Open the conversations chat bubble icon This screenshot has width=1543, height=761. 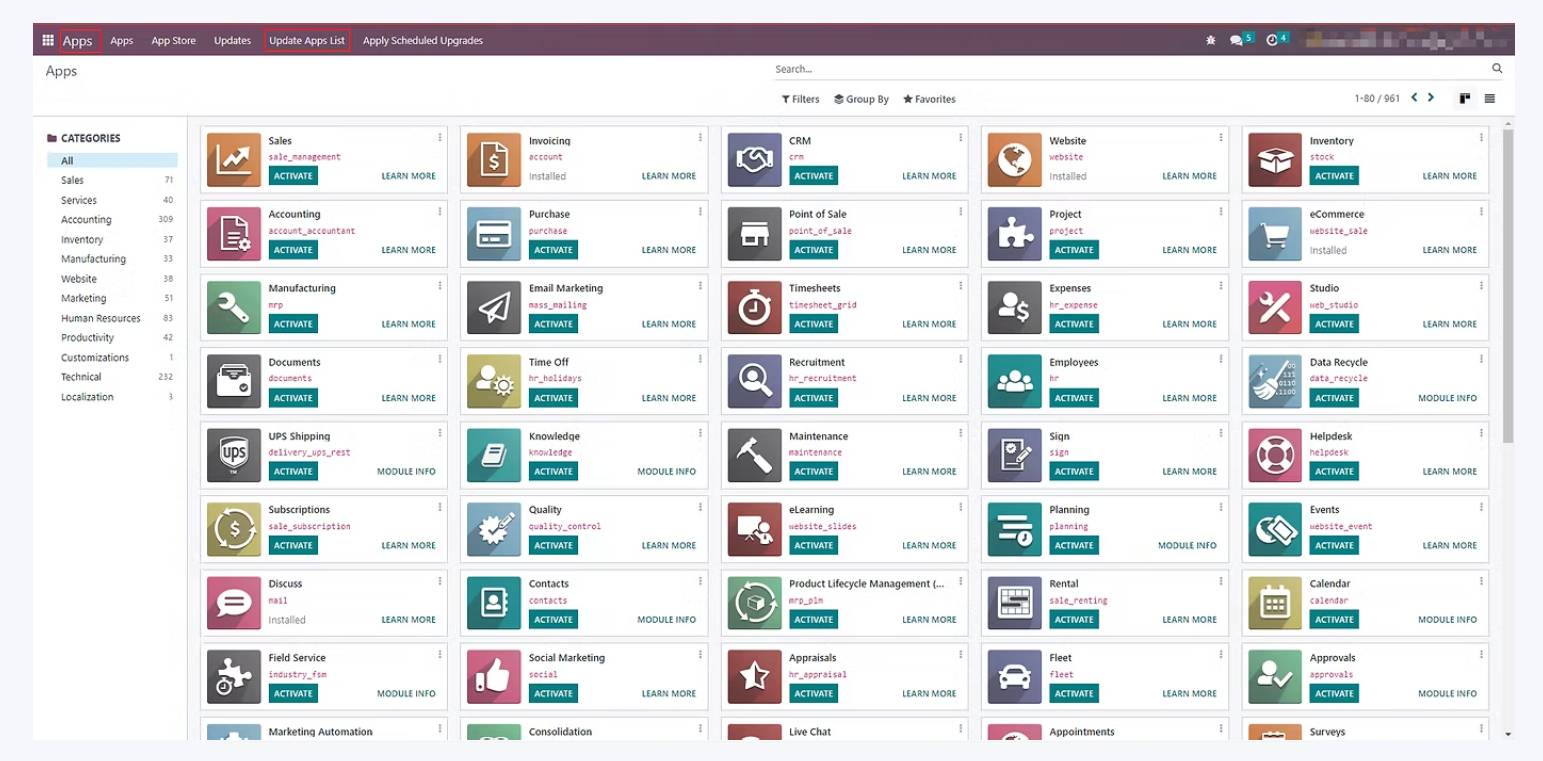[x=1236, y=40]
